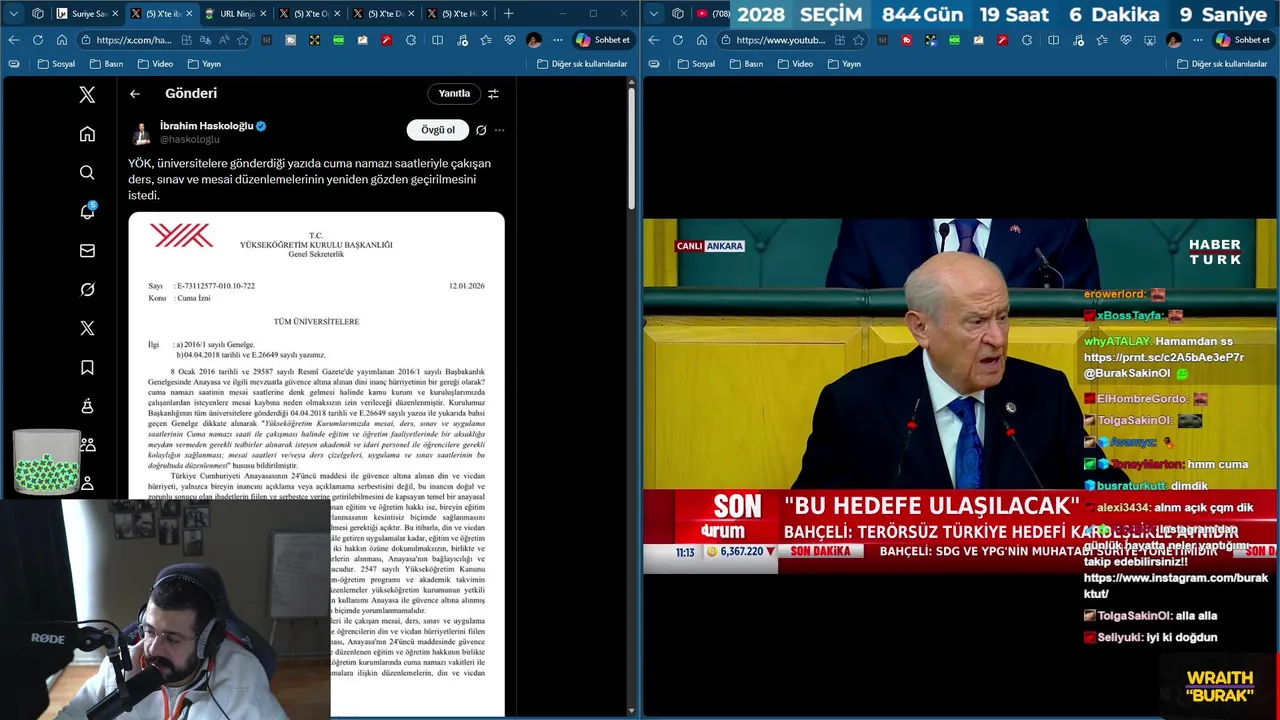Expand Yayın bookmarks folder in X window
The width and height of the screenshot is (1280, 720).
tap(203, 64)
